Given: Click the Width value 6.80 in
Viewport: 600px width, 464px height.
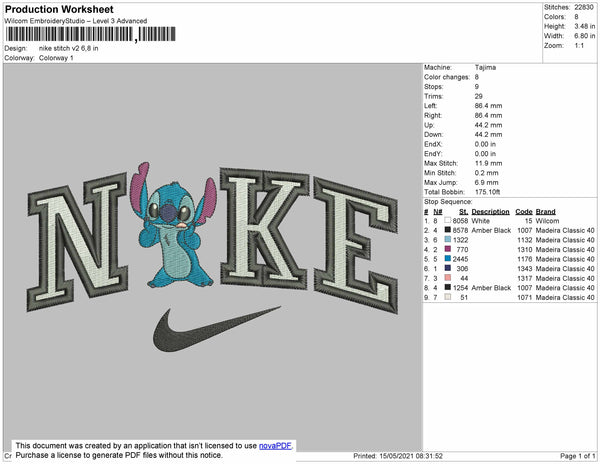Looking at the screenshot, I should click(584, 36).
